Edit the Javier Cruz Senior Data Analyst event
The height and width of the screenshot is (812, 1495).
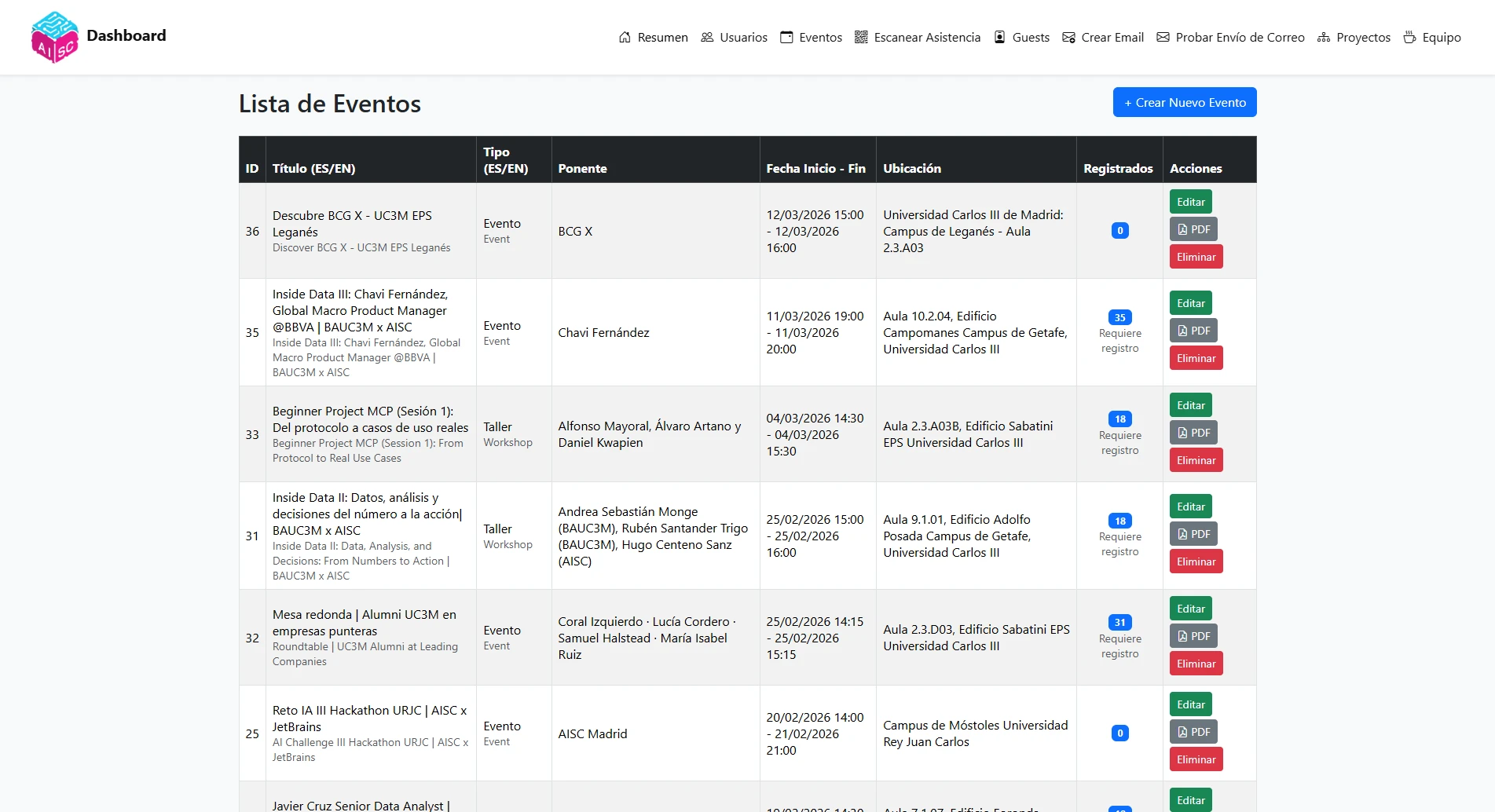(1191, 799)
